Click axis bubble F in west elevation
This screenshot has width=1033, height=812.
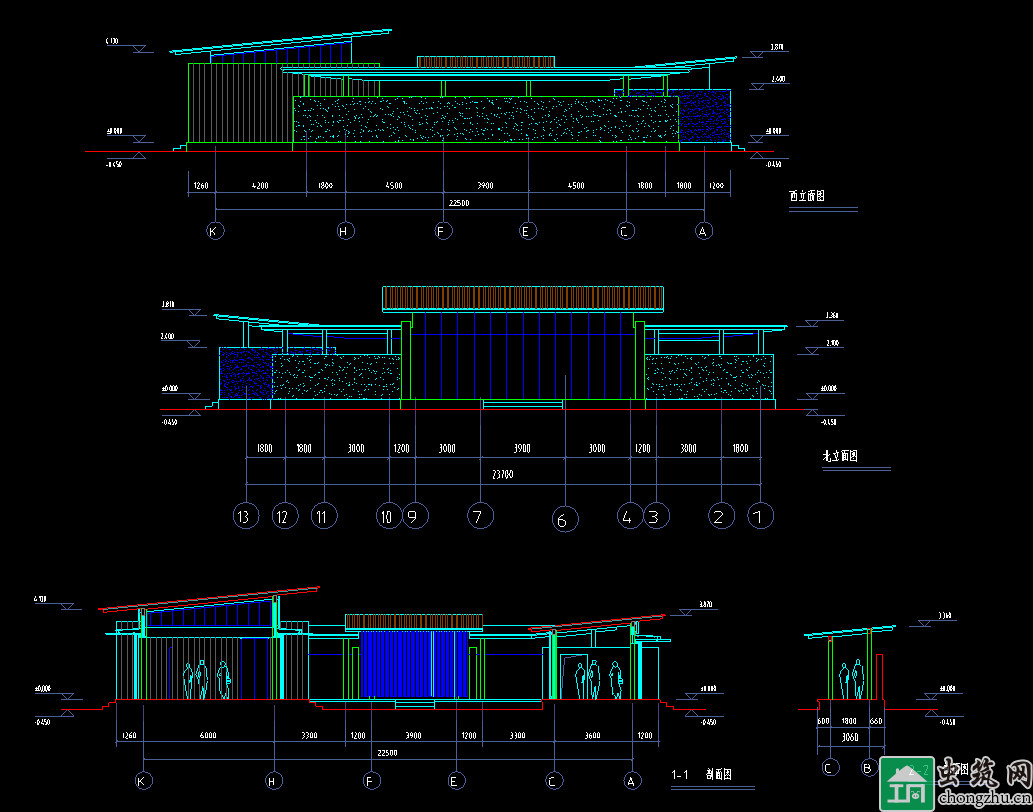pyautogui.click(x=444, y=231)
